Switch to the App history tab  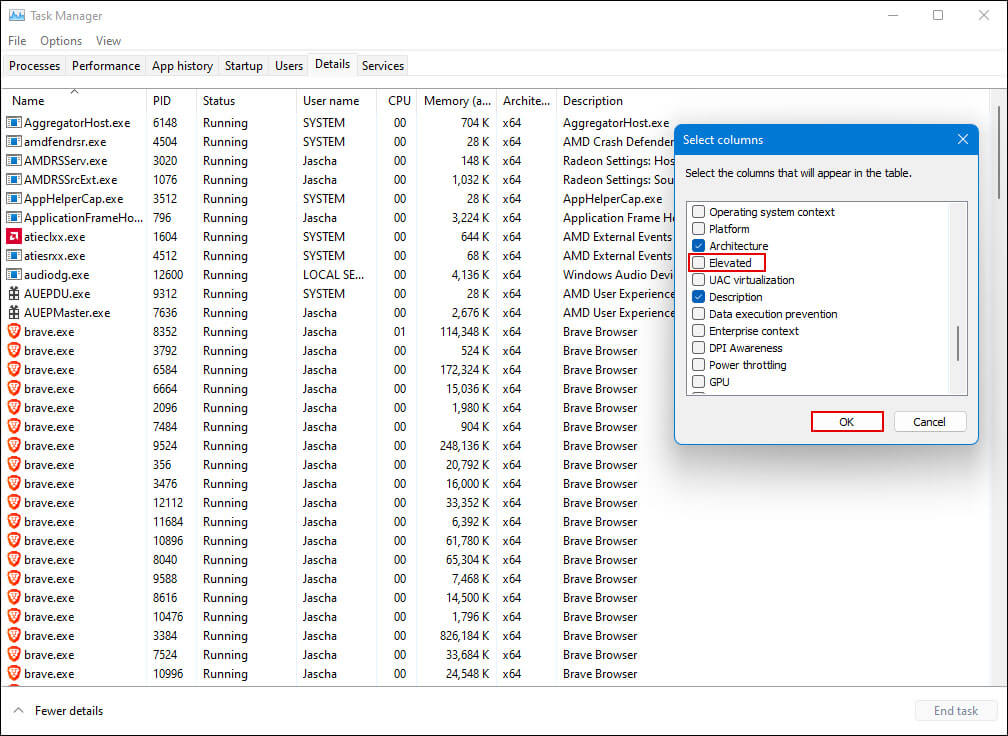[x=182, y=66]
